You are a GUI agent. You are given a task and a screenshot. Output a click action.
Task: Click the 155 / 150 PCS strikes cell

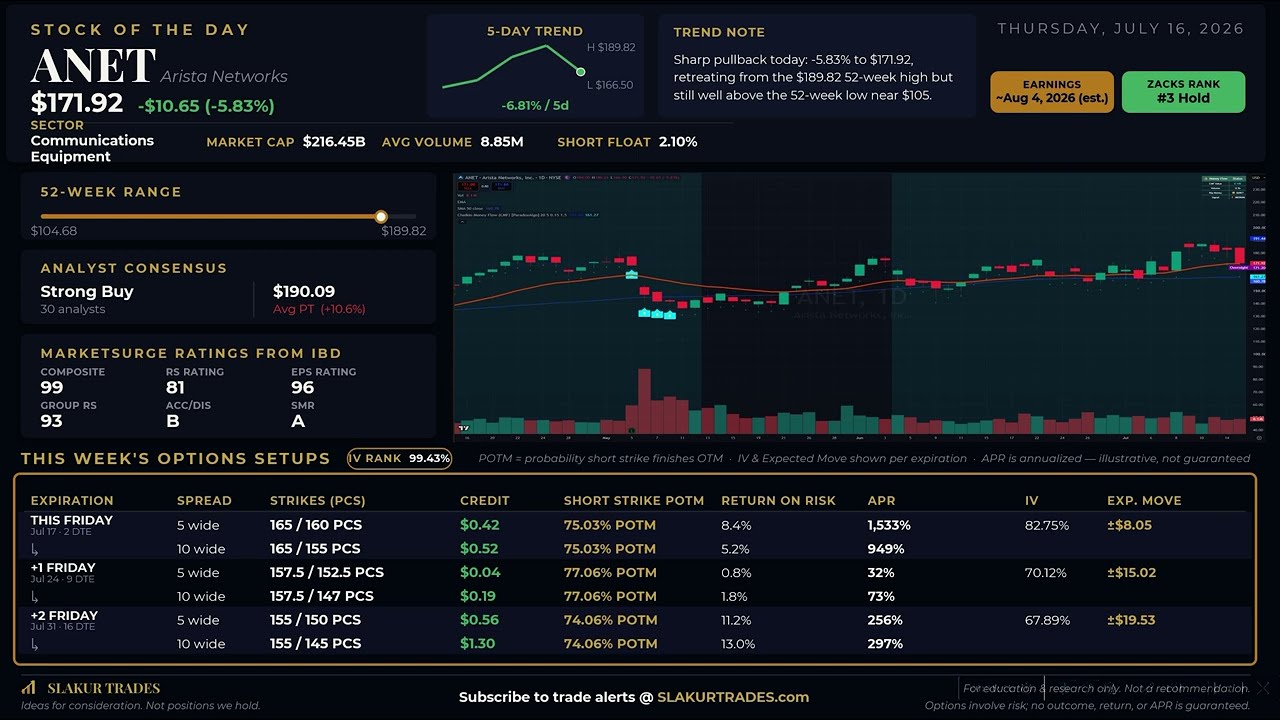(x=316, y=620)
